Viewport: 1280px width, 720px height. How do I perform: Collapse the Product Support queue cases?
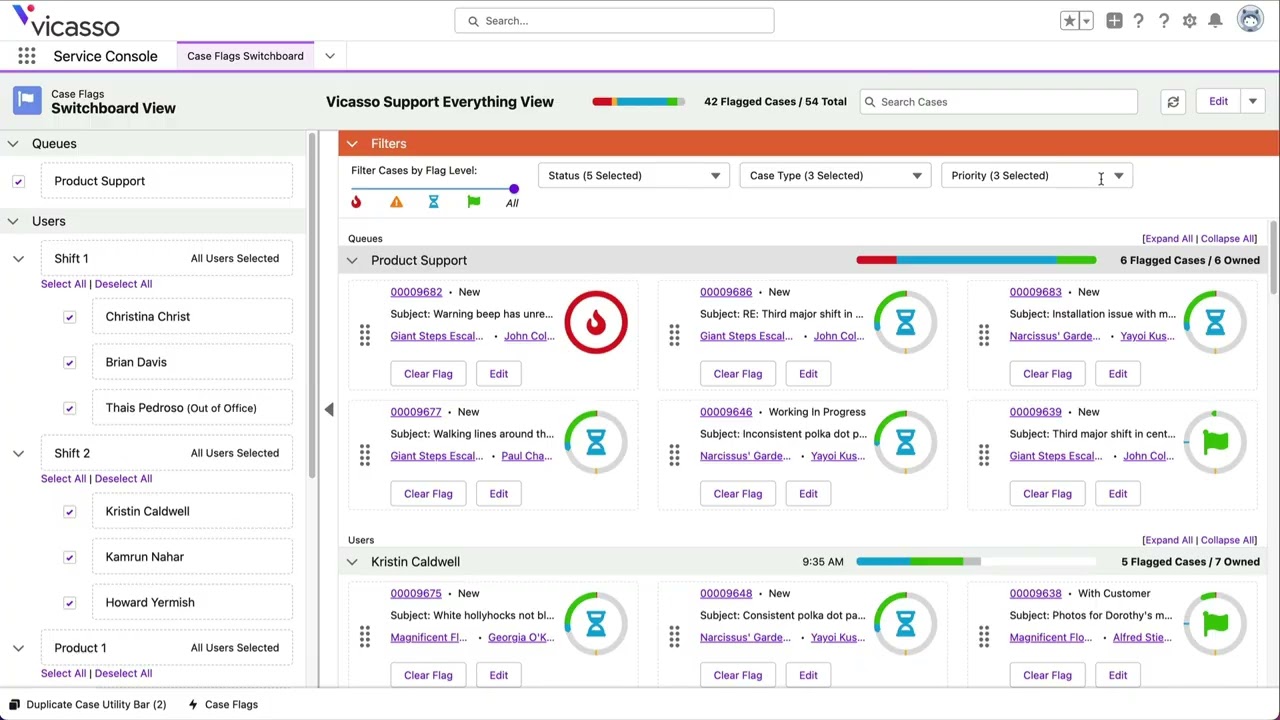352,260
